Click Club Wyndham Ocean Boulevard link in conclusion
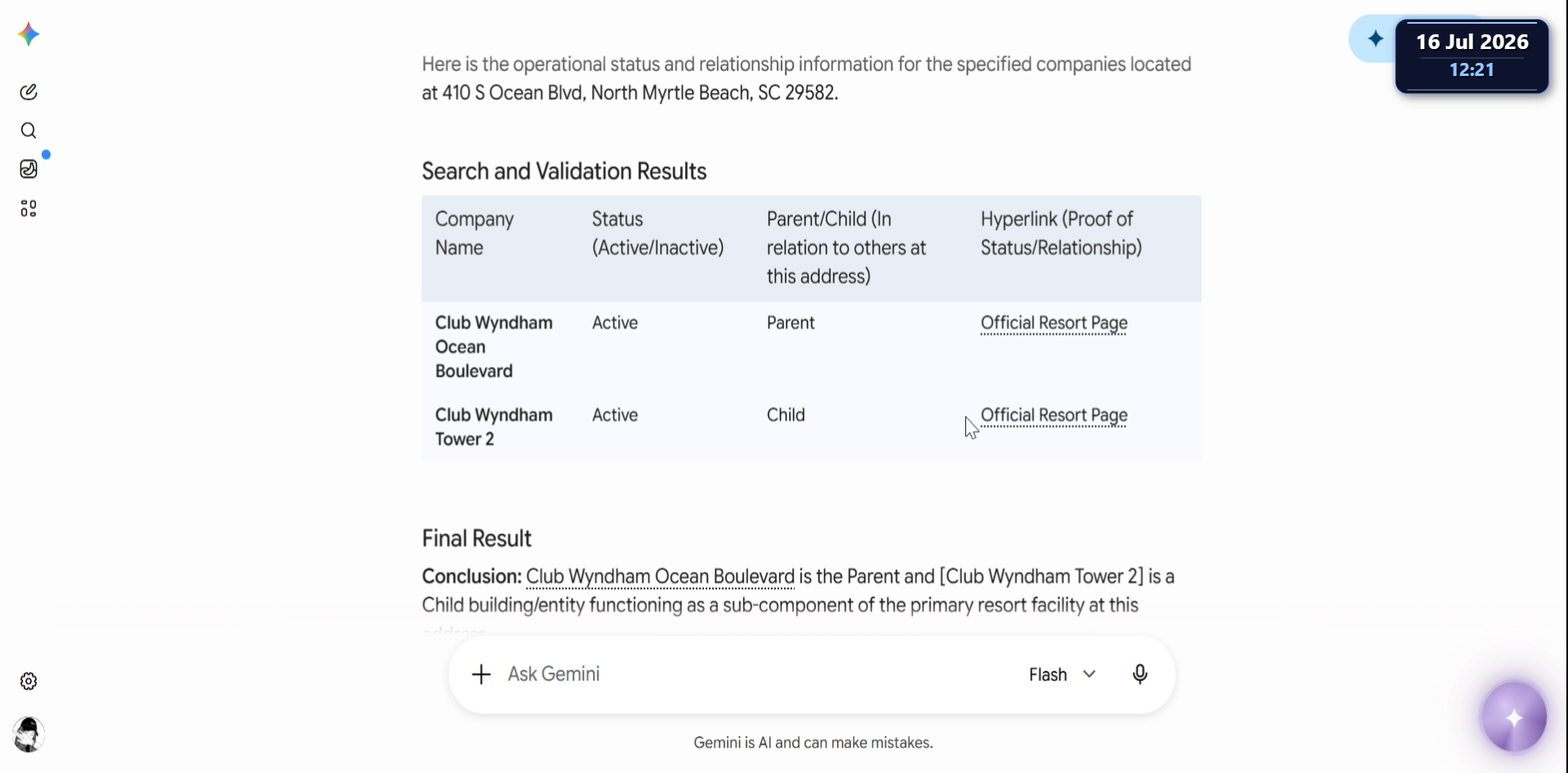The width and height of the screenshot is (1568, 773). point(660,576)
